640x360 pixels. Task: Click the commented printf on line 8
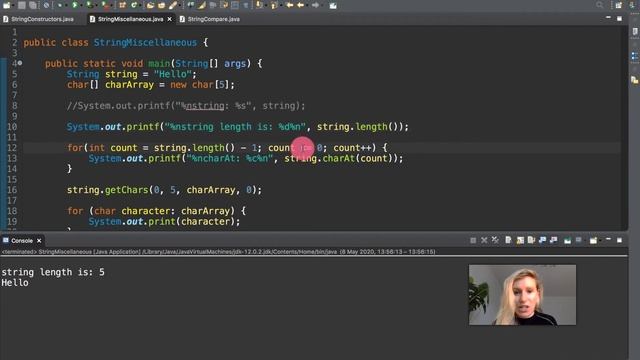coord(186,106)
